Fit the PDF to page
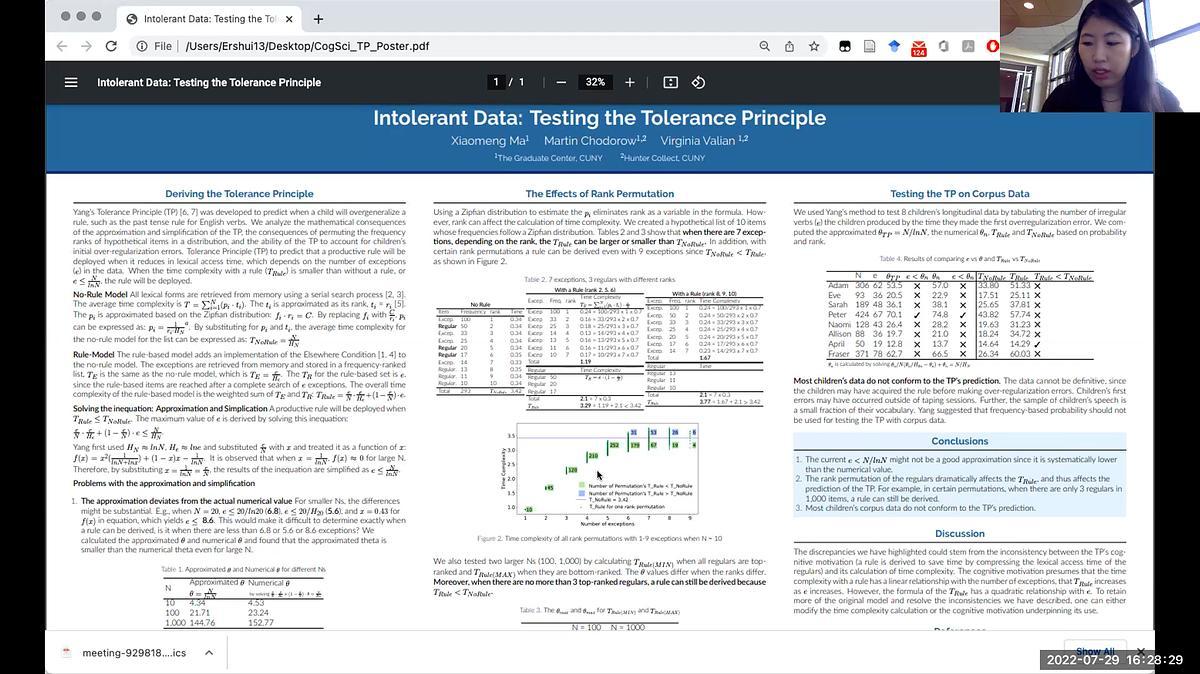The height and width of the screenshot is (674, 1200). [670, 82]
